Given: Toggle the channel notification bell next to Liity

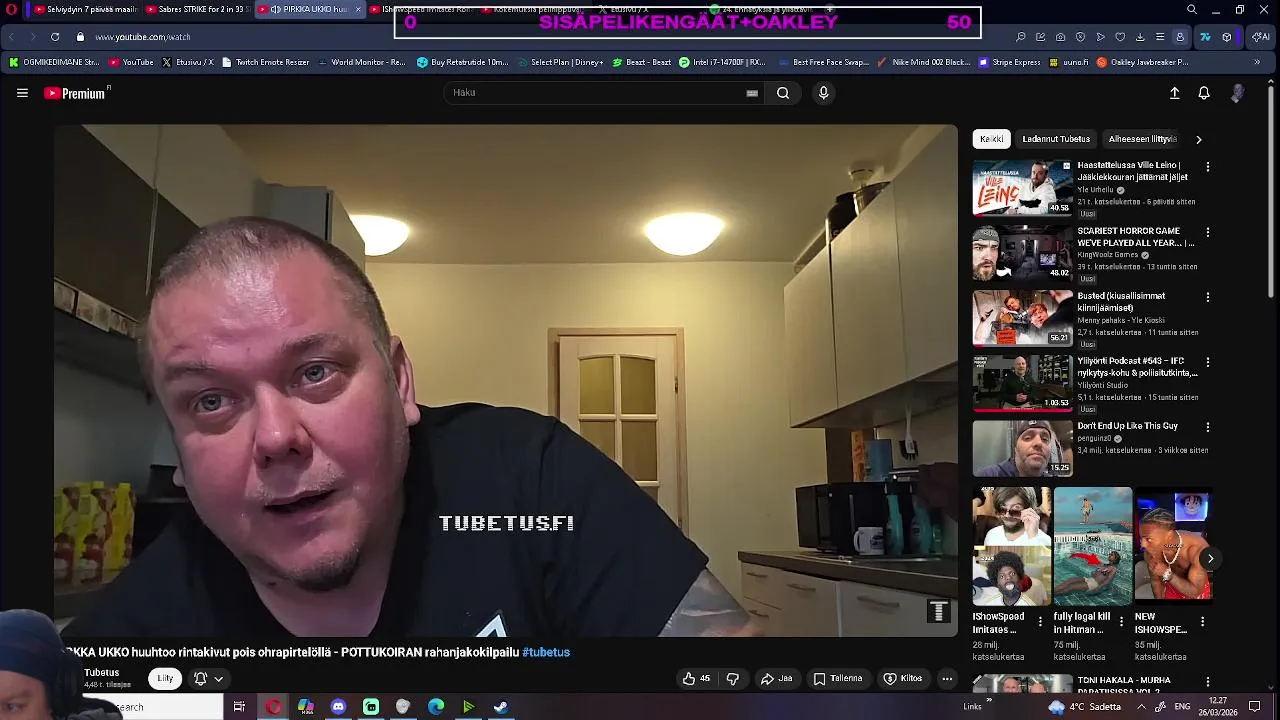Looking at the screenshot, I should 200,678.
